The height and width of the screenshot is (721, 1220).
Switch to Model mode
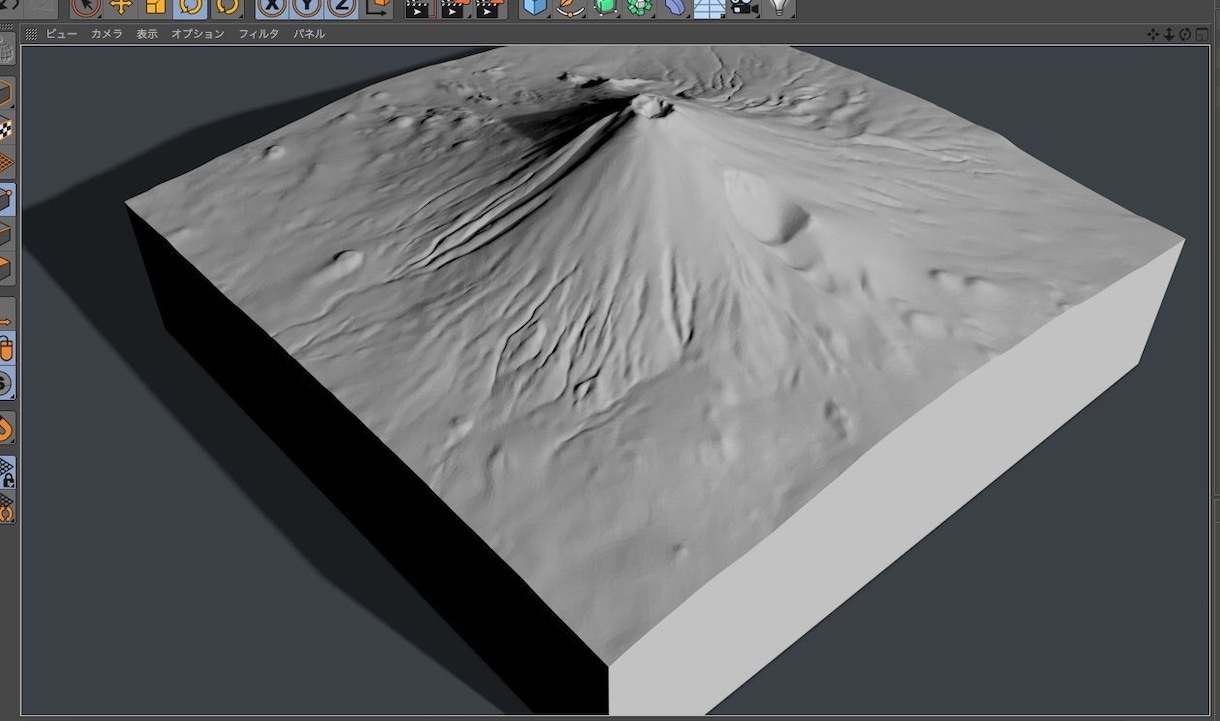7,93
